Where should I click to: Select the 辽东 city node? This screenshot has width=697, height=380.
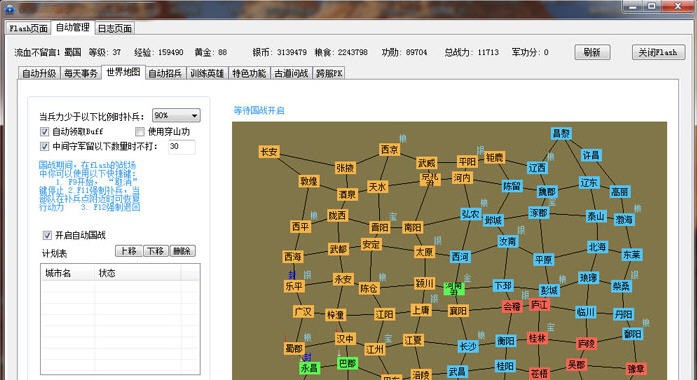589,182
